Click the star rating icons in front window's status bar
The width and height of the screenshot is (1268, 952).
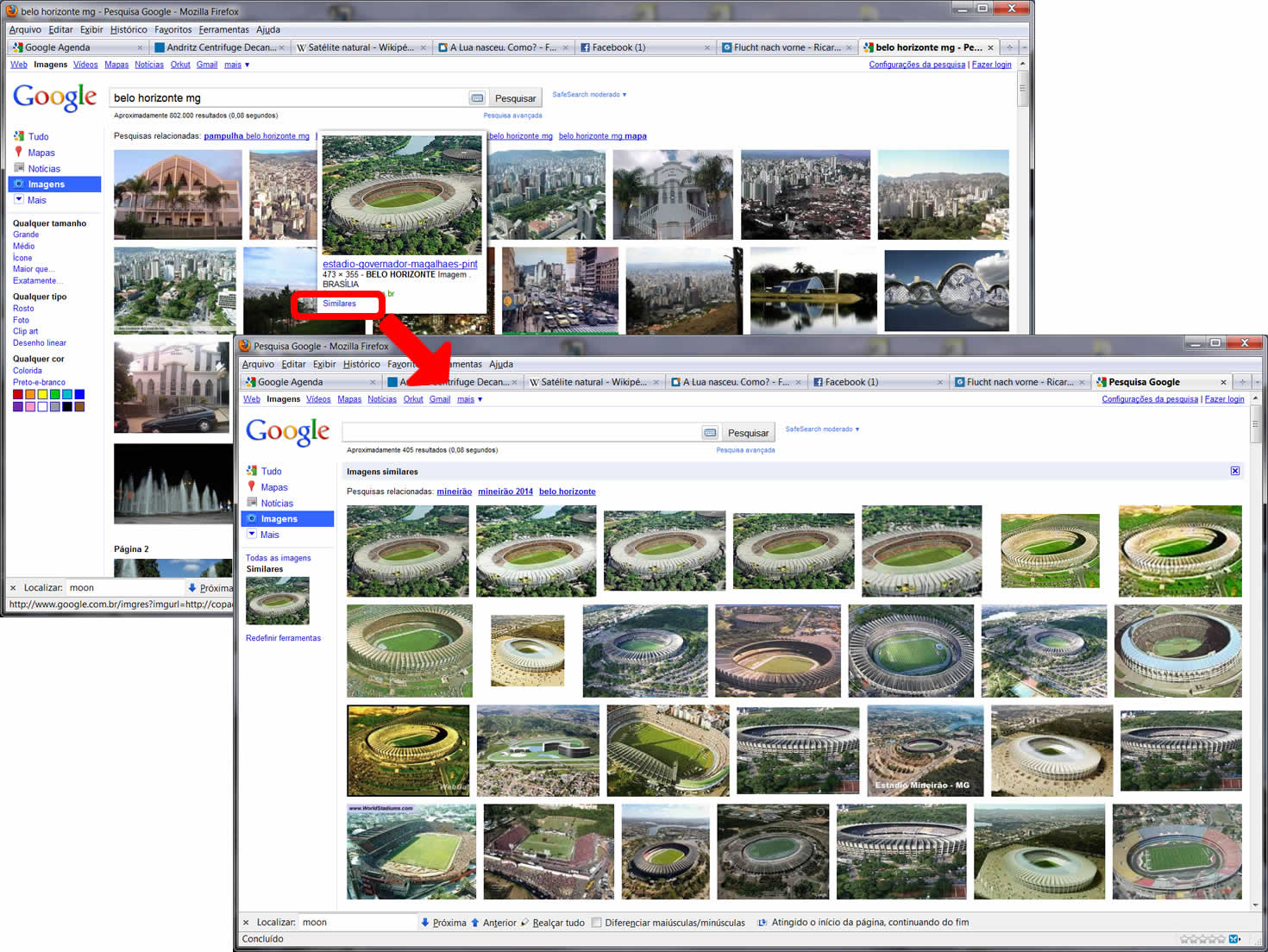(1202, 939)
